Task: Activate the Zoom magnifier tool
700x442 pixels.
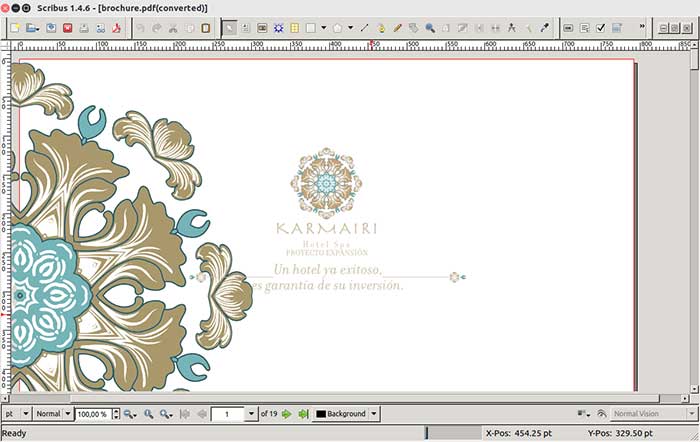Action: [x=430, y=28]
